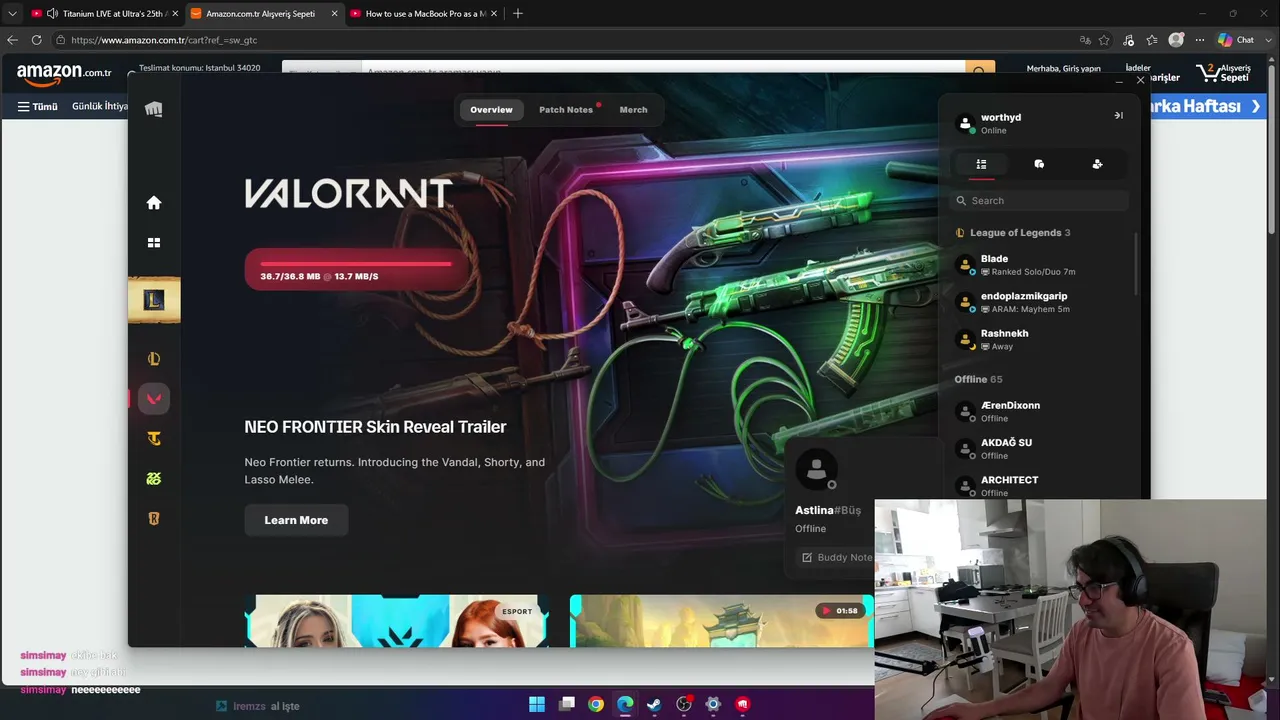This screenshot has width=1280, height=720.
Task: Collapse the social panel with the arrow icon
Action: [1118, 116]
